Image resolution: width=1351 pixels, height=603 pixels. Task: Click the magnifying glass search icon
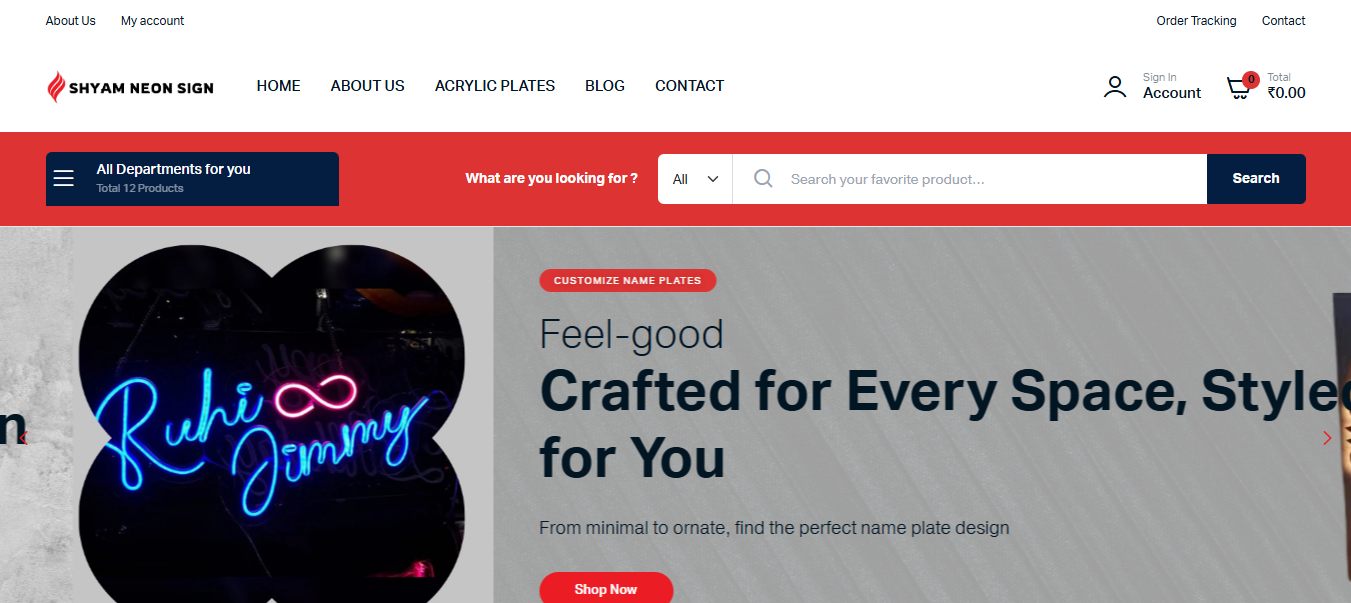point(763,178)
